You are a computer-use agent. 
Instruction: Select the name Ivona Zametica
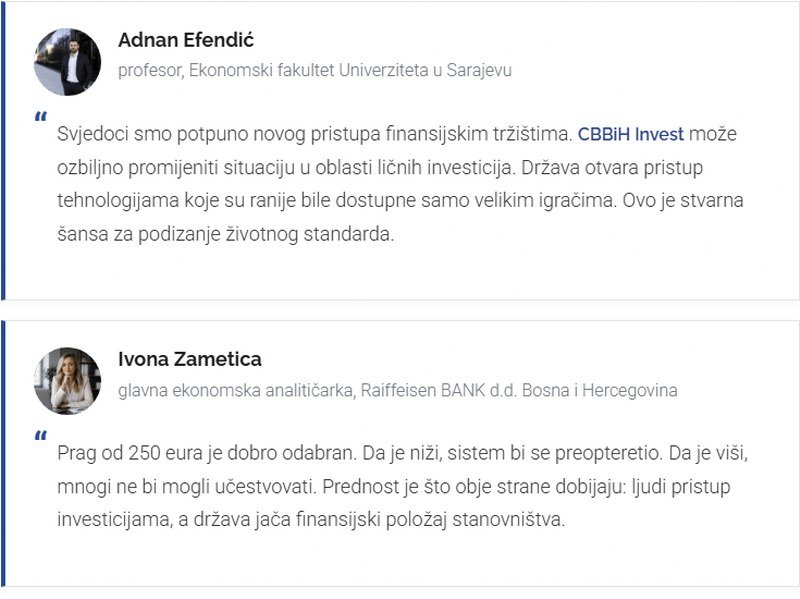[x=190, y=359]
